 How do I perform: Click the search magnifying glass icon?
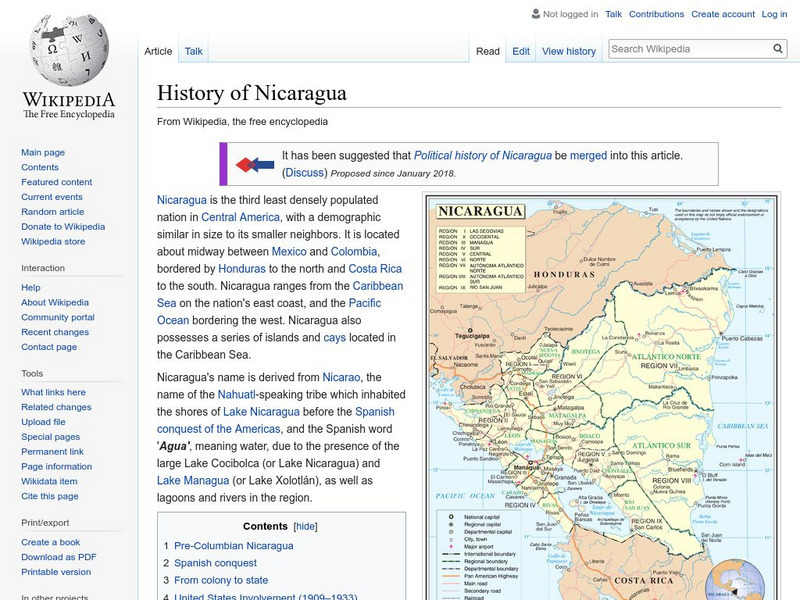778,48
